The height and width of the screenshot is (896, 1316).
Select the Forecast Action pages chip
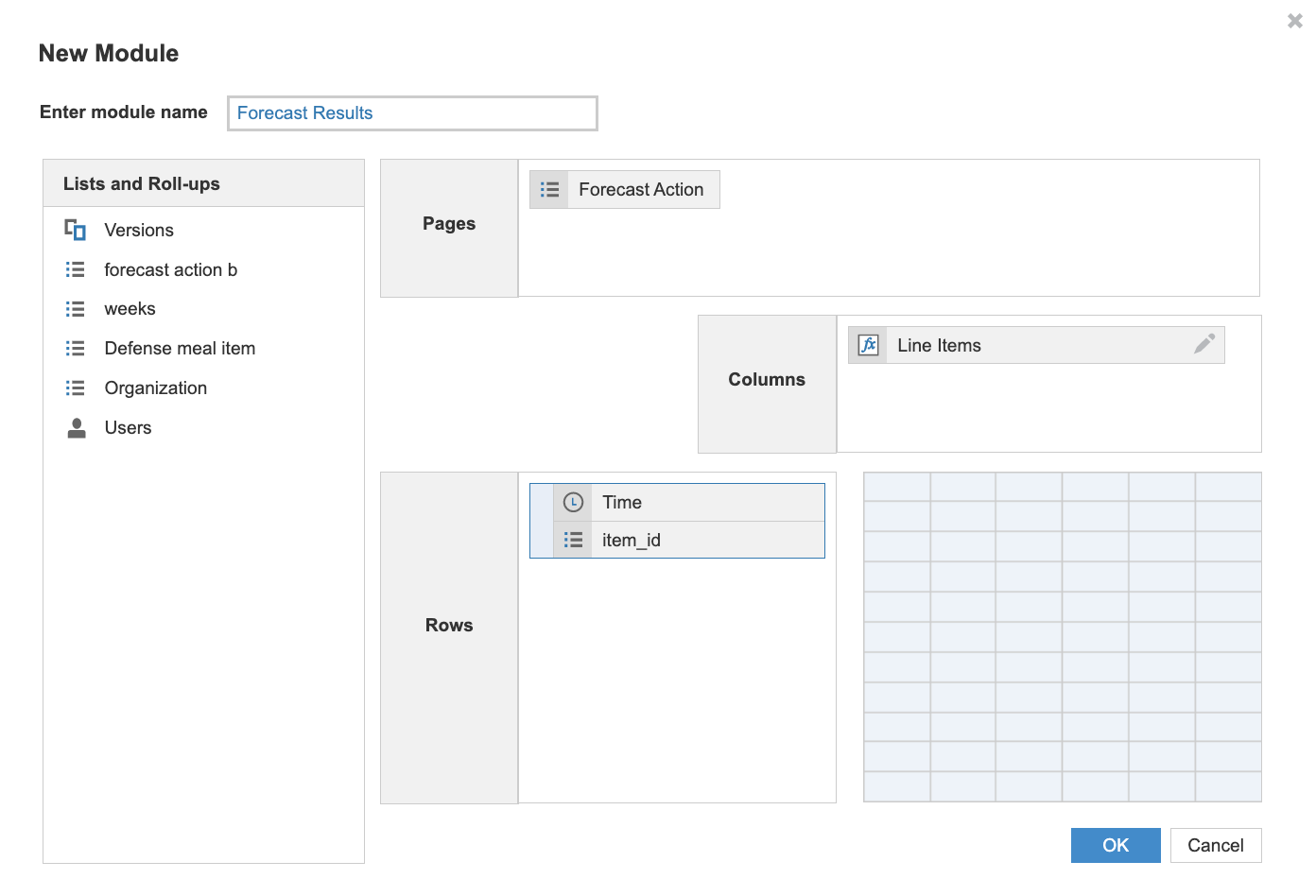[x=643, y=189]
